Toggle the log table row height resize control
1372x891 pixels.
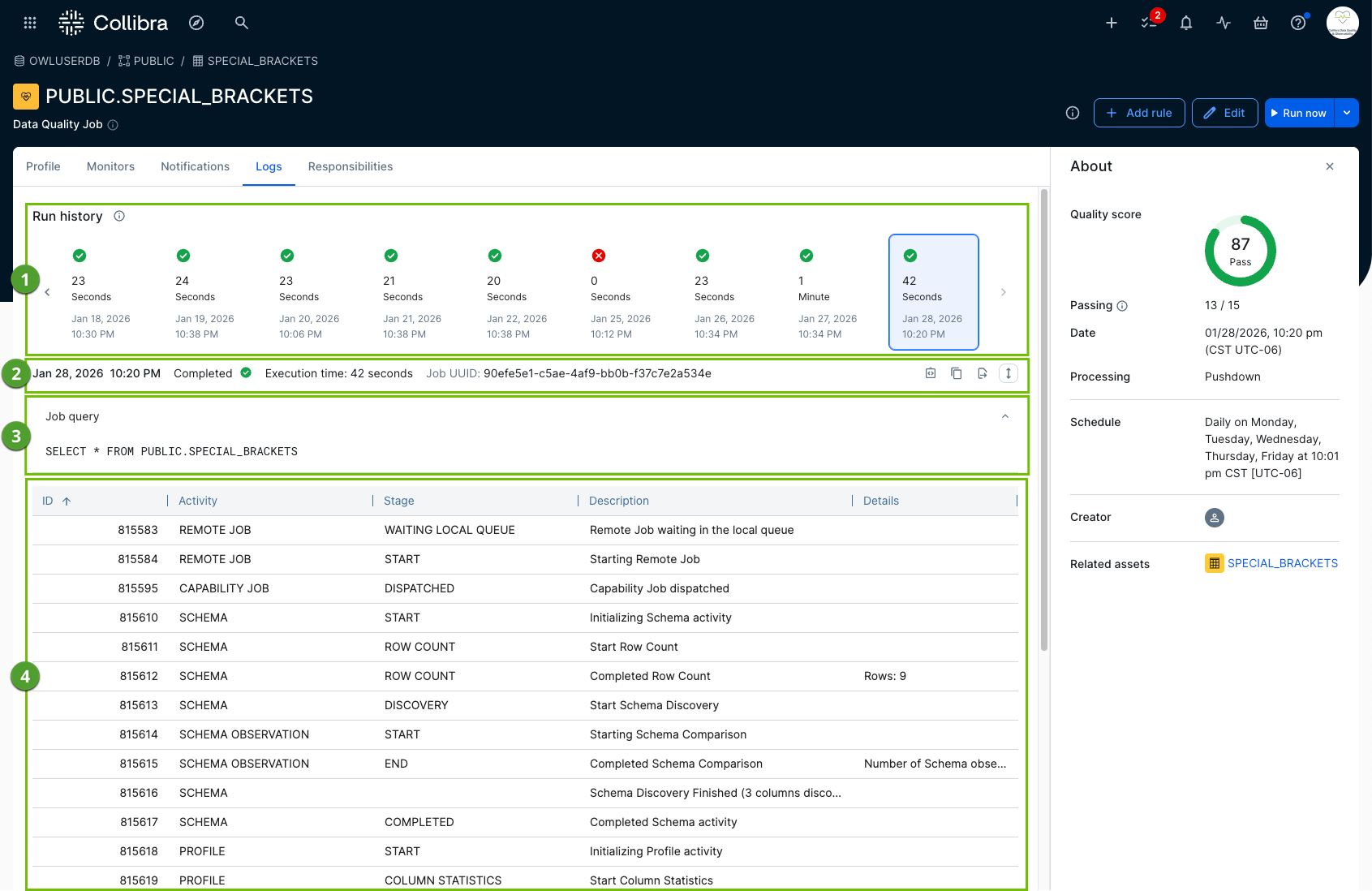(x=1008, y=373)
